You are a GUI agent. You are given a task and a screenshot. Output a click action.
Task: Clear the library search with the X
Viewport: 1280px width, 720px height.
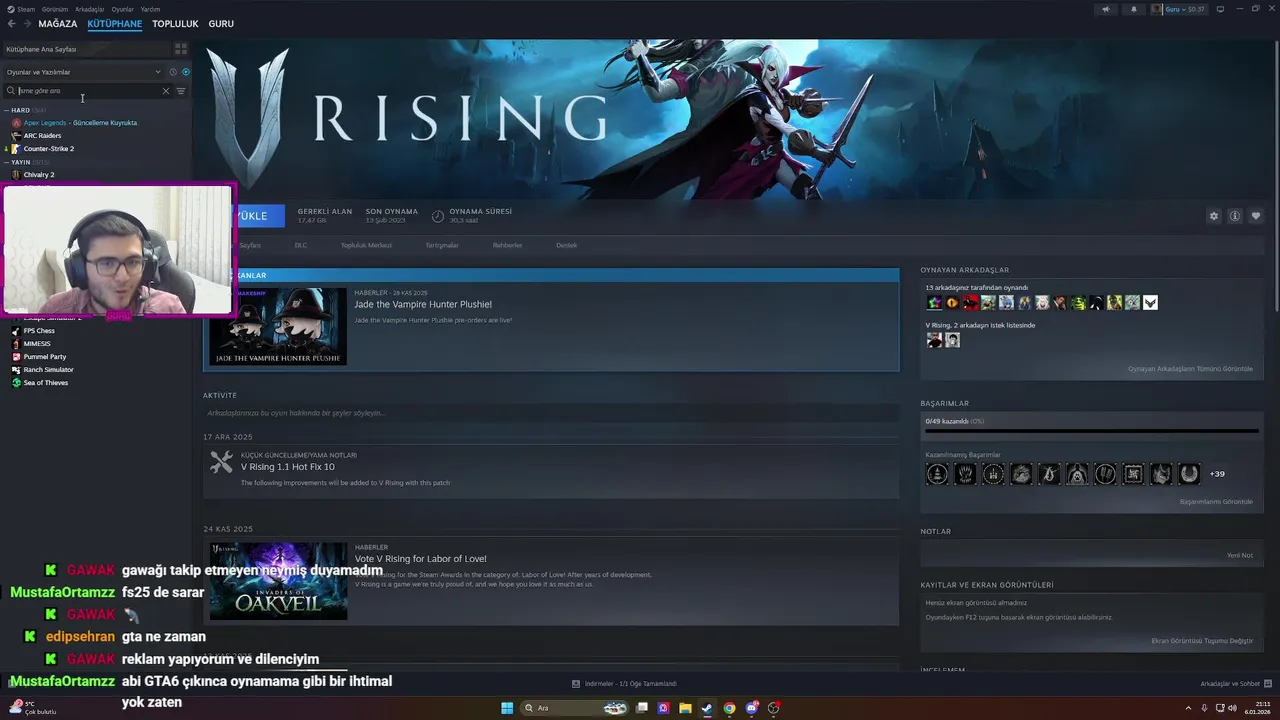166,91
